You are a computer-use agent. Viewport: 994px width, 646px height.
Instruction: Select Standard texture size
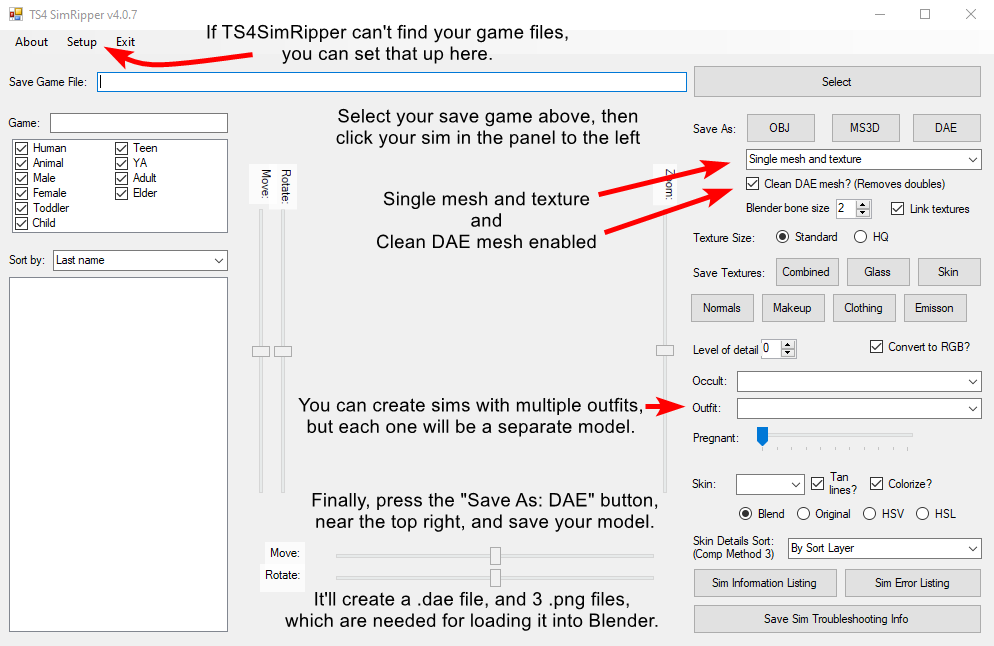click(782, 236)
